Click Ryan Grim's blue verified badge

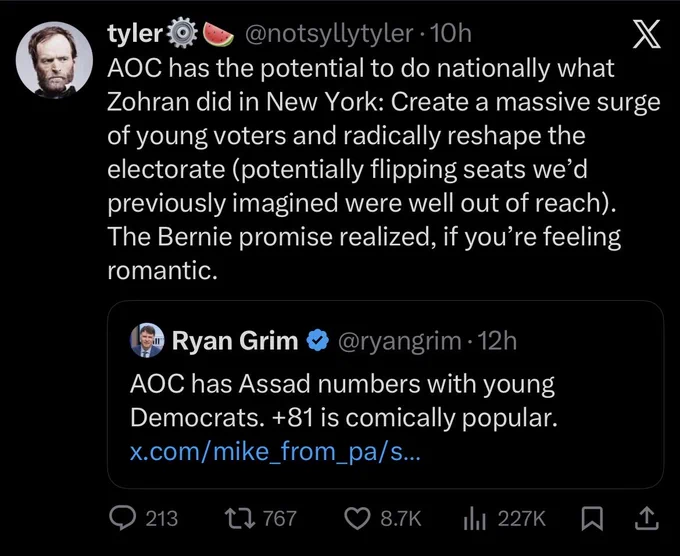coord(318,340)
